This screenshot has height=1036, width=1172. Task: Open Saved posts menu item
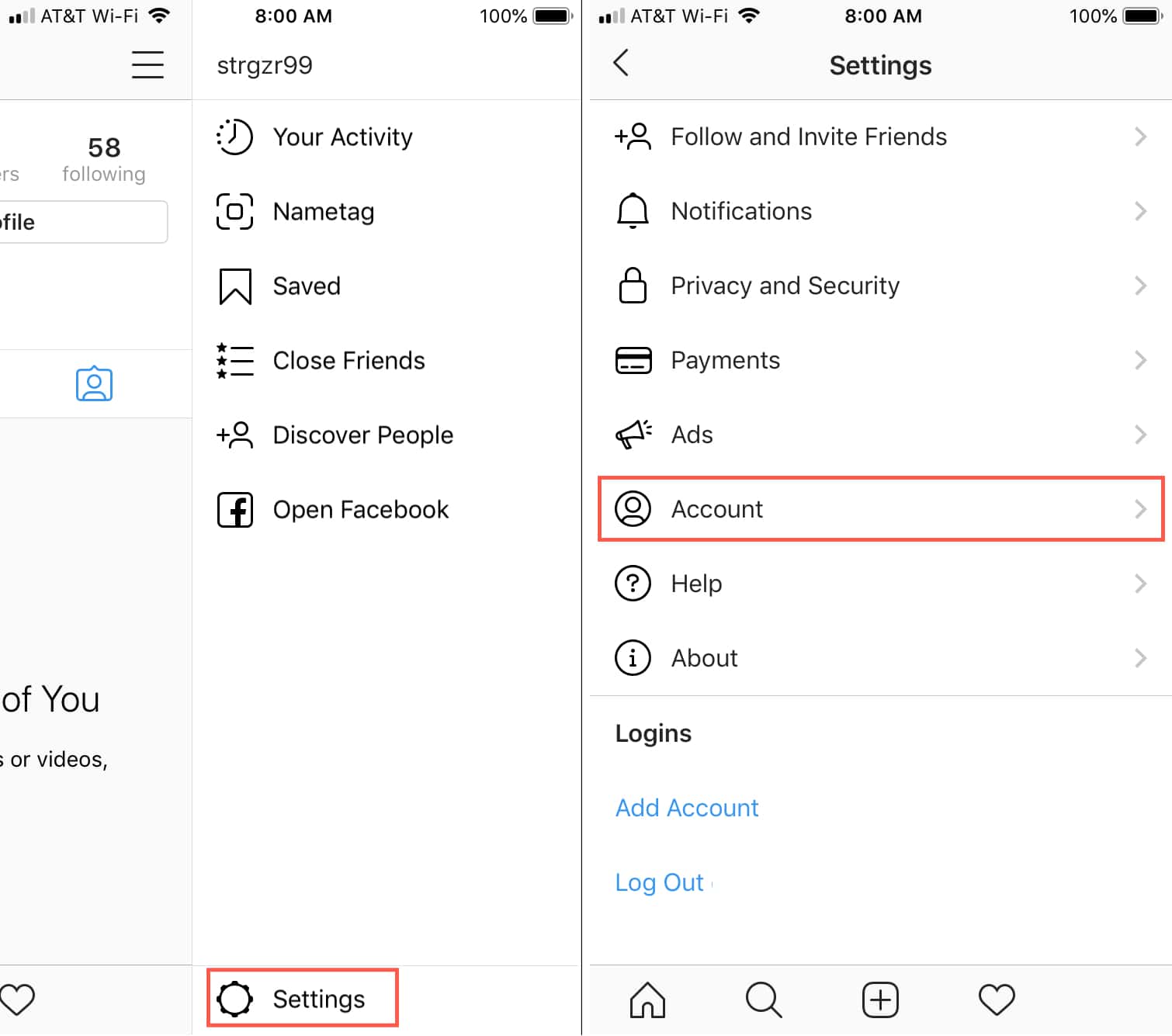point(307,286)
